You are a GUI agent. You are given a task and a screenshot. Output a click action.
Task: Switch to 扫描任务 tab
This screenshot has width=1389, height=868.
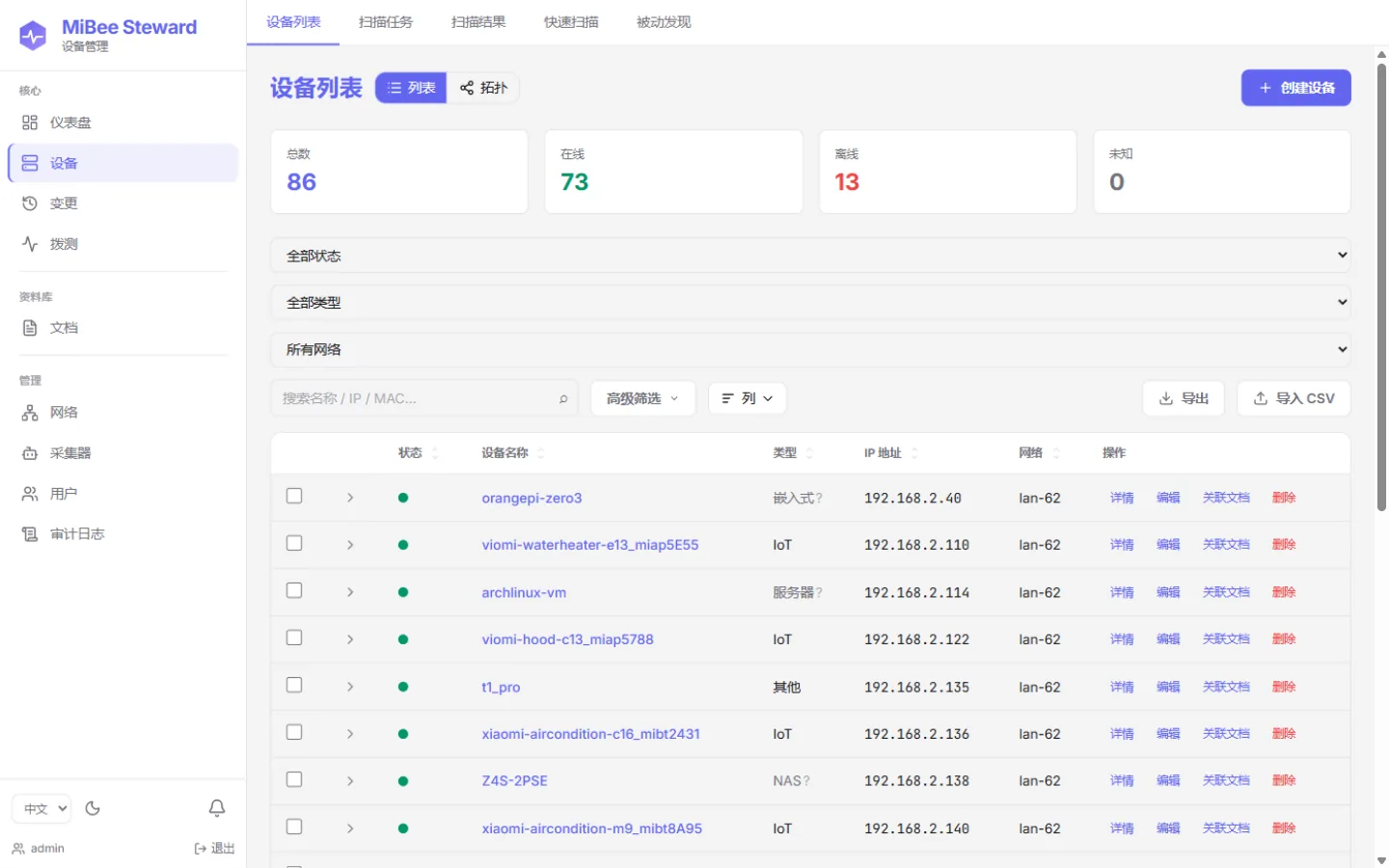coord(386,22)
